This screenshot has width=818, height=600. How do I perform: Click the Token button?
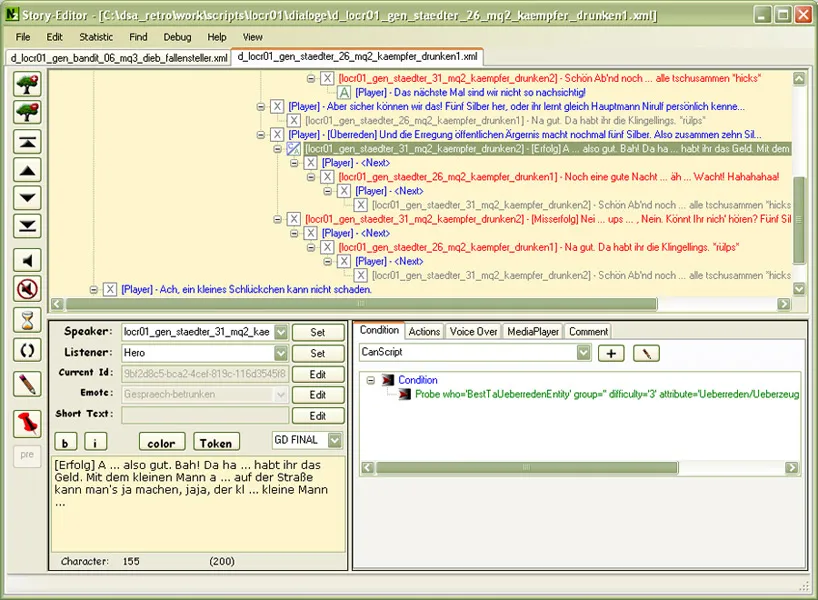[x=216, y=443]
